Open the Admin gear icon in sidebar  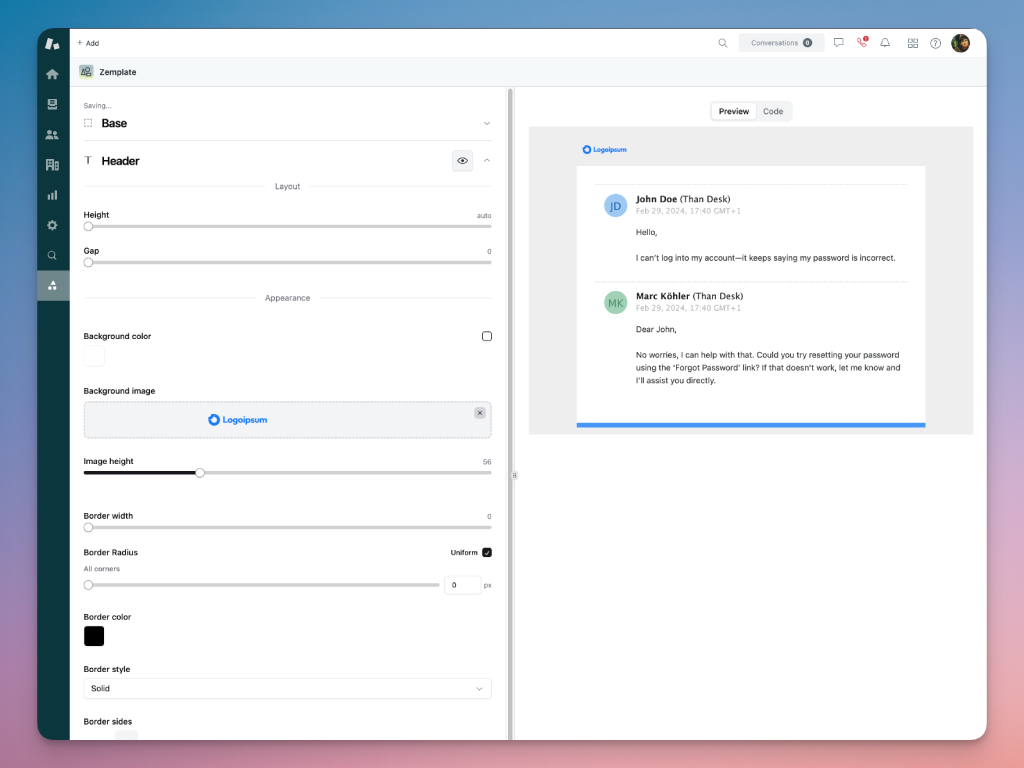pos(52,225)
